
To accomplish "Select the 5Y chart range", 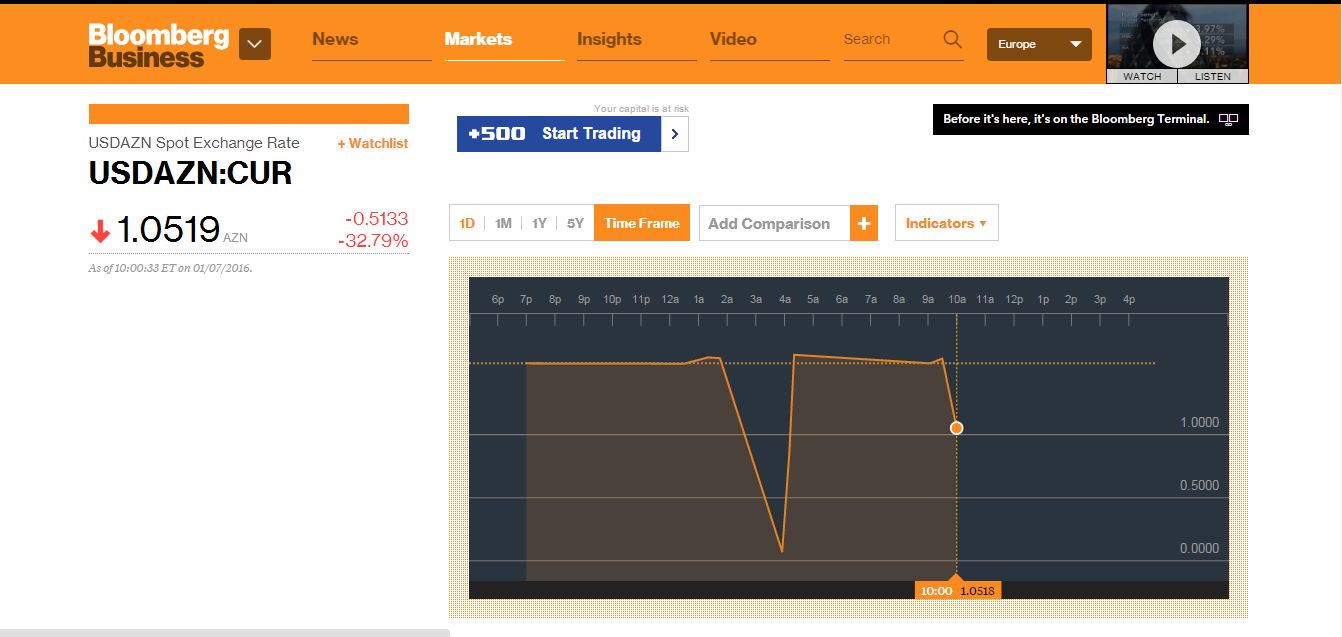I will [x=575, y=223].
